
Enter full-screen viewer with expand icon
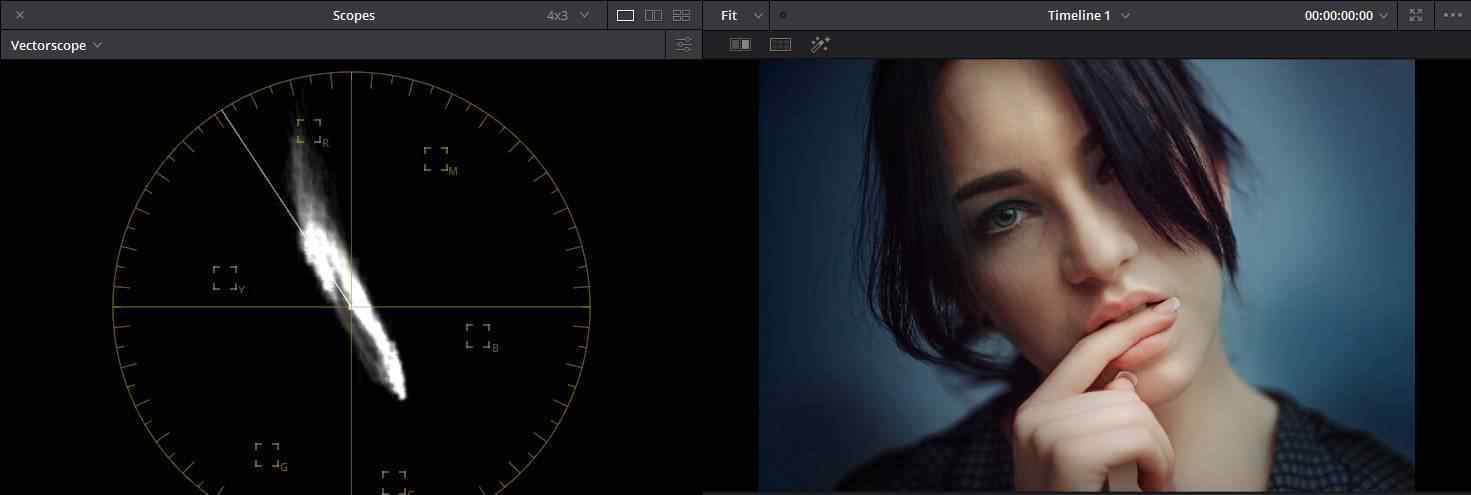[1415, 15]
